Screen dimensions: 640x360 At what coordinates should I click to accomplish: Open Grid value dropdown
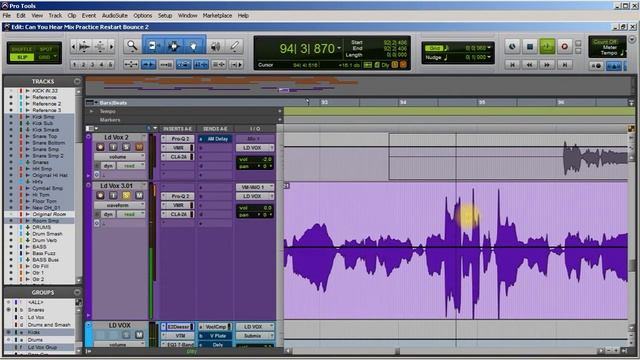coord(489,48)
